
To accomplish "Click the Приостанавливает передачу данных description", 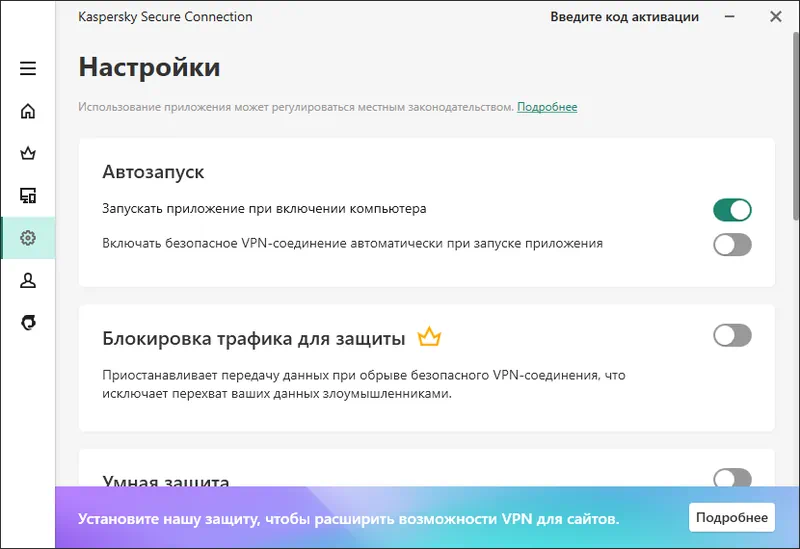I will [x=364, y=384].
